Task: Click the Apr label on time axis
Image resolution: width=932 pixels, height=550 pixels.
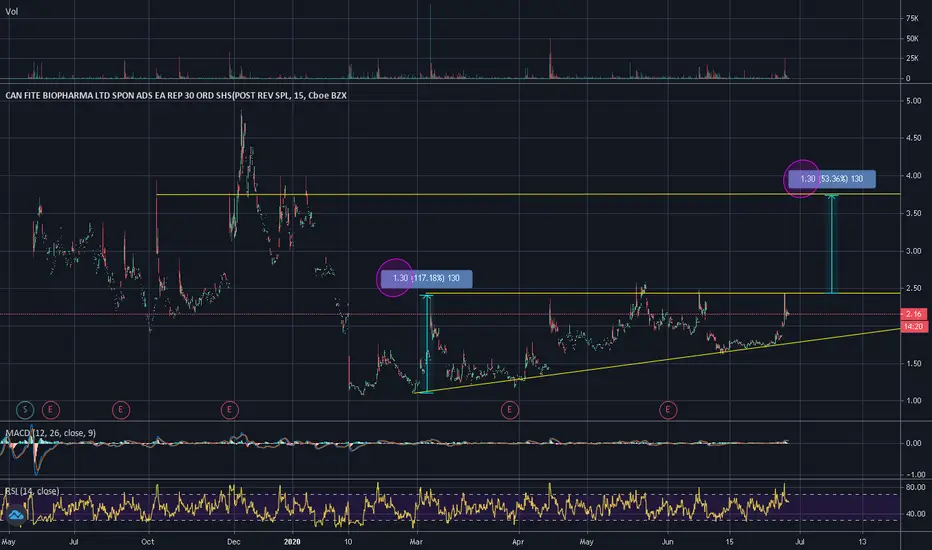Action: 518,542
